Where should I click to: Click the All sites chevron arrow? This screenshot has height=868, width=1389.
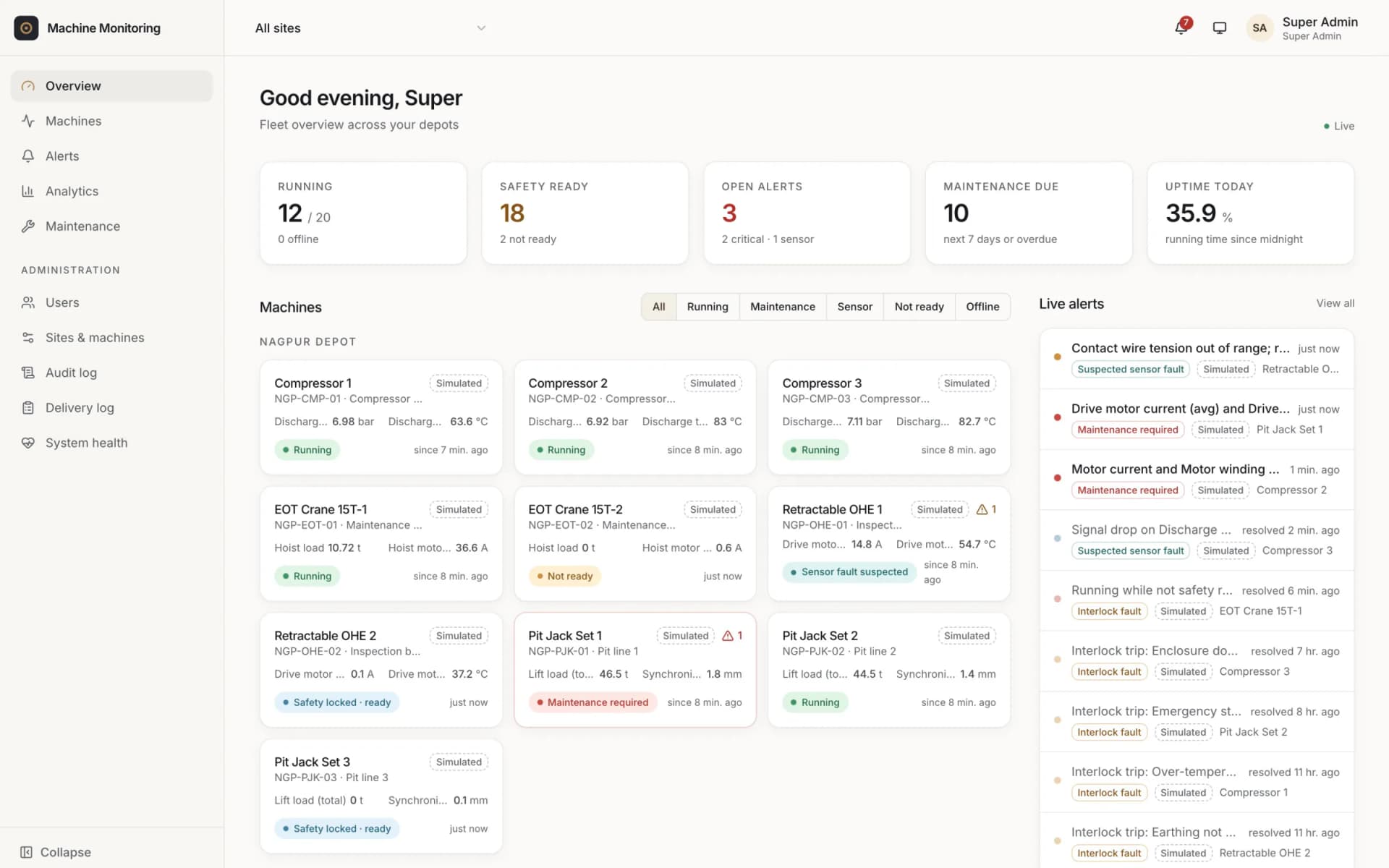481,28
